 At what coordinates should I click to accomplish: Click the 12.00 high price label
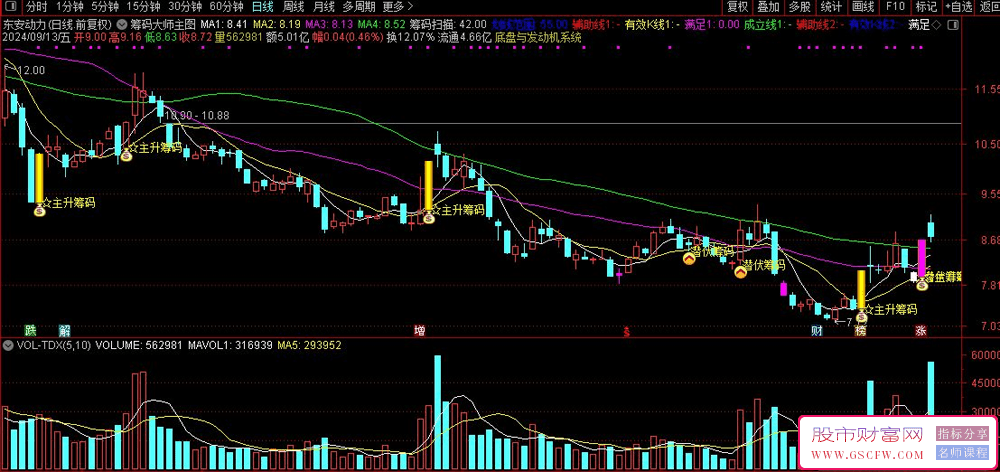30,70
